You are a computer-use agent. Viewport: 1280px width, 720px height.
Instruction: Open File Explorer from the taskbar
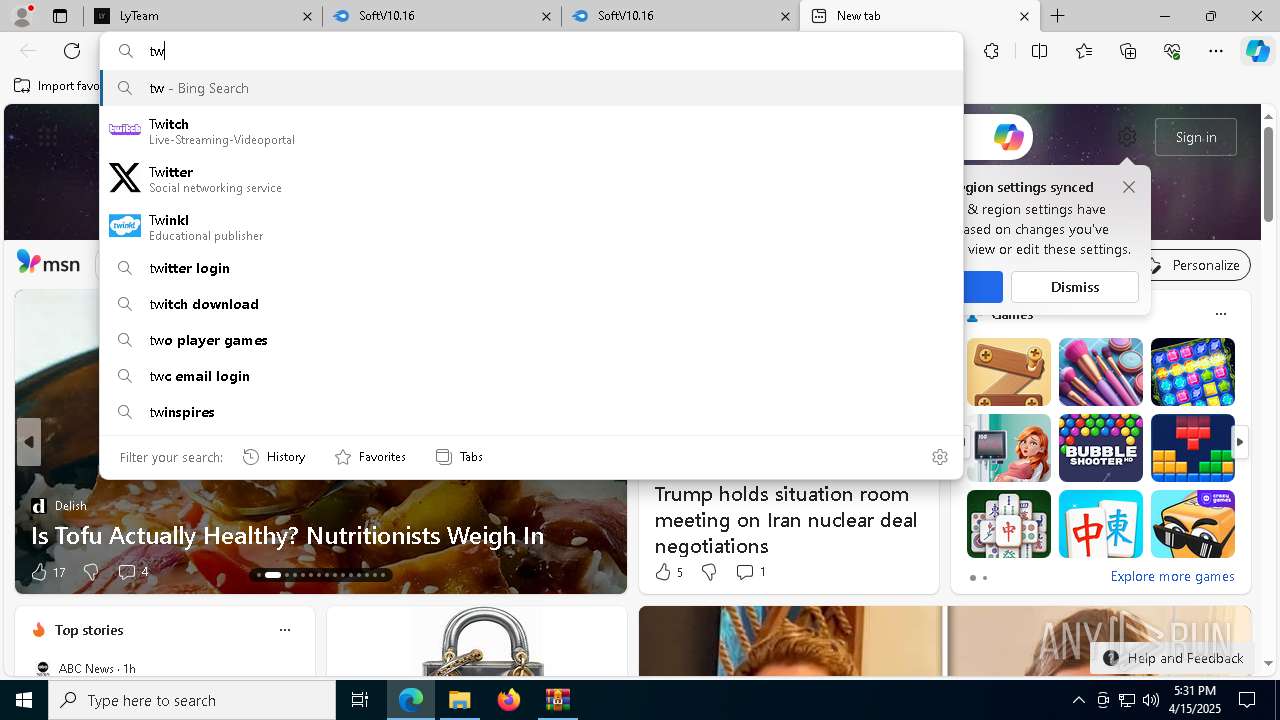(x=459, y=701)
